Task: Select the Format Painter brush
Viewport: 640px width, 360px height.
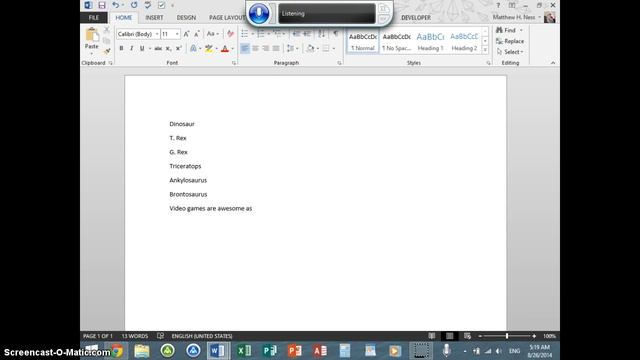Action: pos(107,51)
